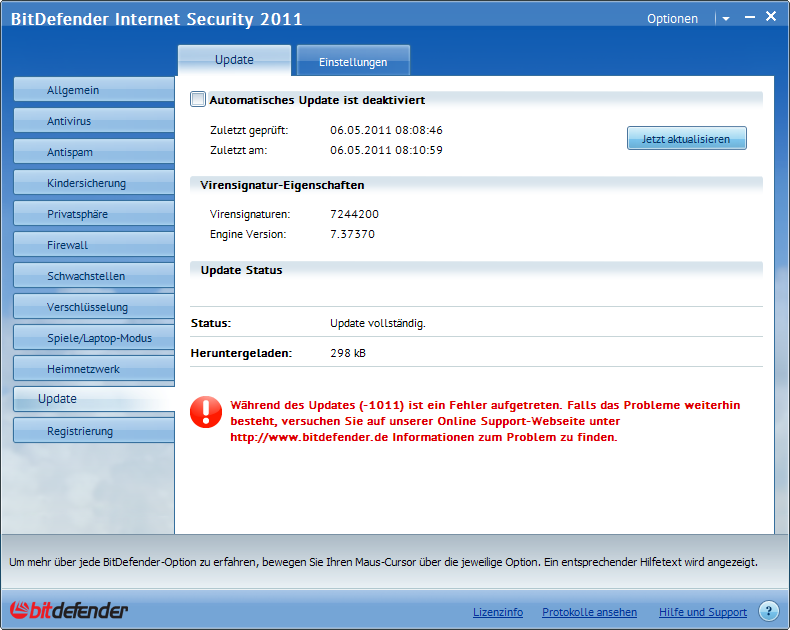This screenshot has height=630, width=790.
Task: Click Protokolle ansehen link
Action: (x=589, y=612)
